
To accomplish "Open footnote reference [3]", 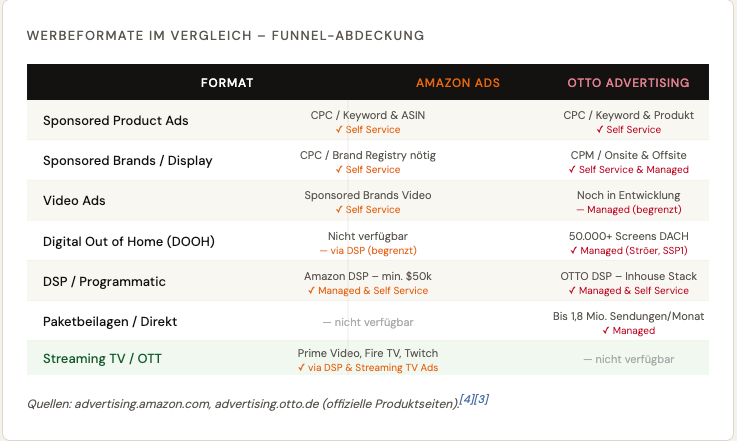I will 482,400.
